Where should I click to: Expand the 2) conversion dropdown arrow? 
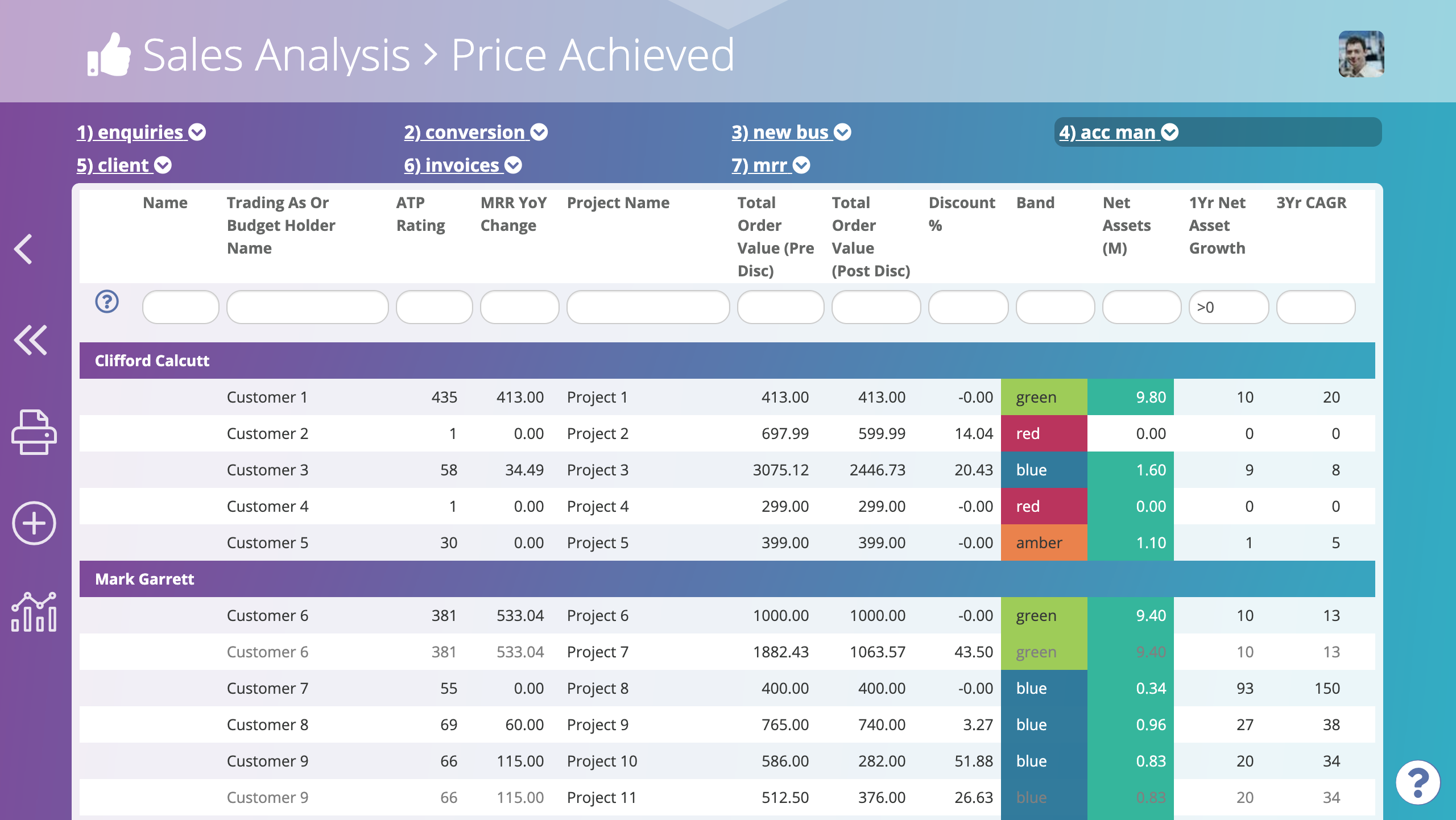539,132
